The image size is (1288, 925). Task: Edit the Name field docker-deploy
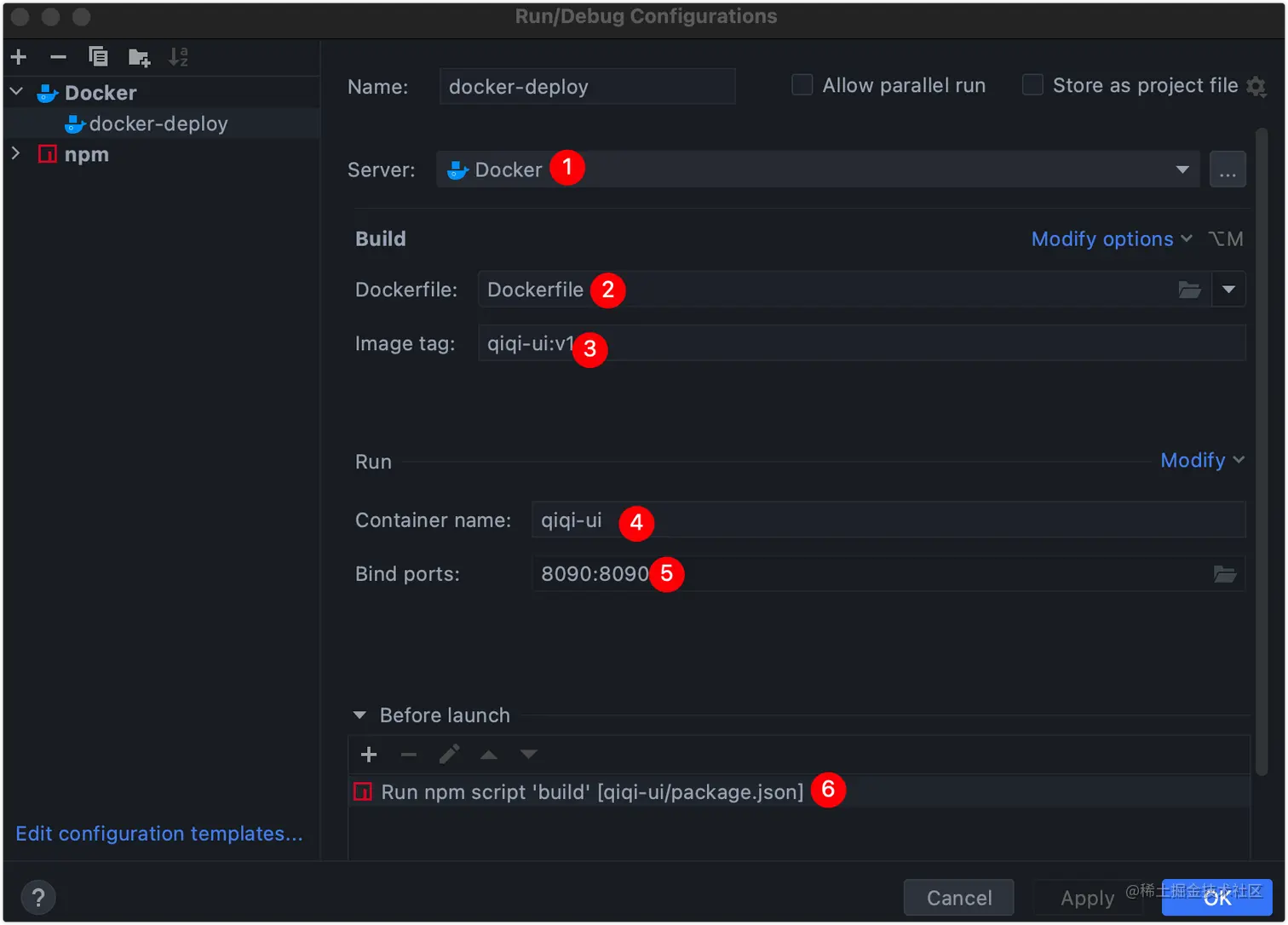point(587,86)
